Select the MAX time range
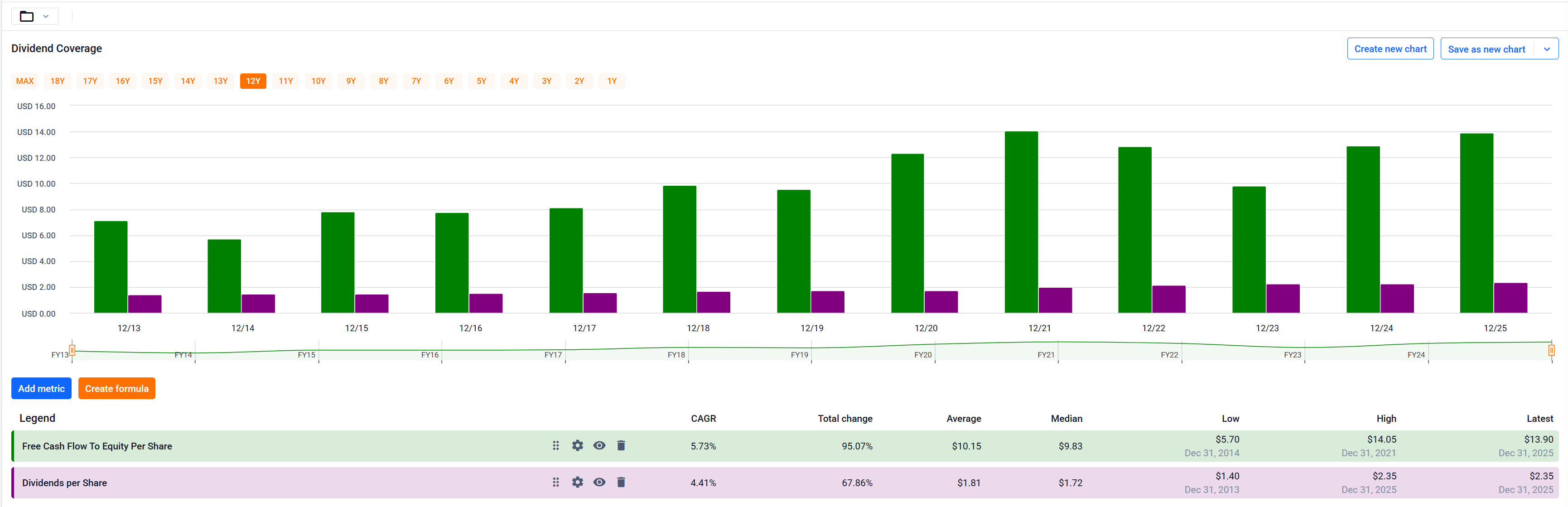The image size is (1568, 507). (25, 81)
